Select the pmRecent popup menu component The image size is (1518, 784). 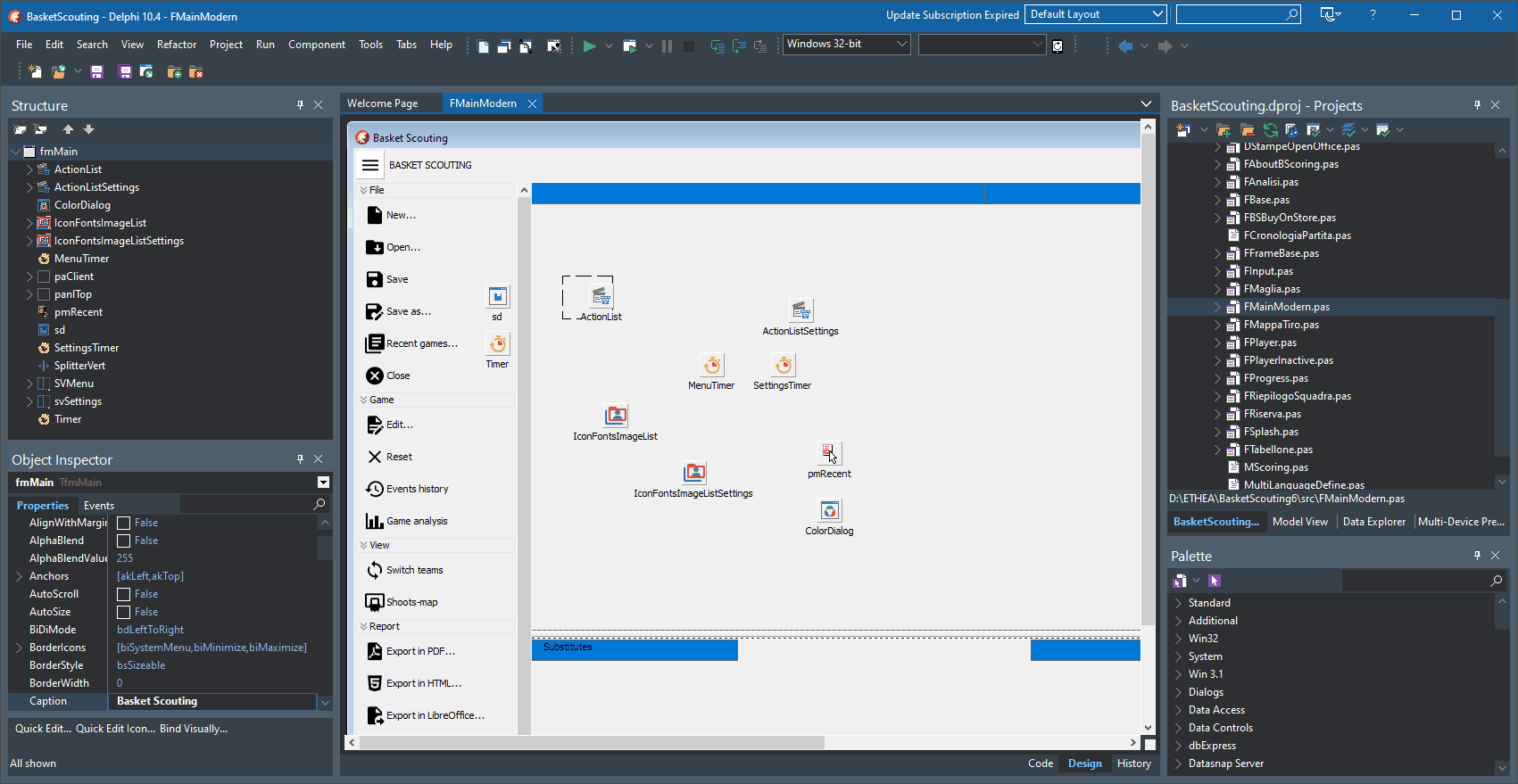tap(829, 453)
